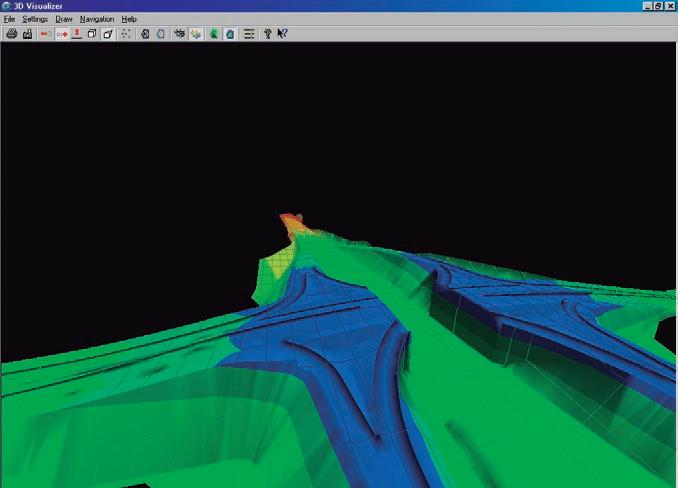678x488 pixels.
Task: Open the Draw menu
Action: pyautogui.click(x=64, y=19)
